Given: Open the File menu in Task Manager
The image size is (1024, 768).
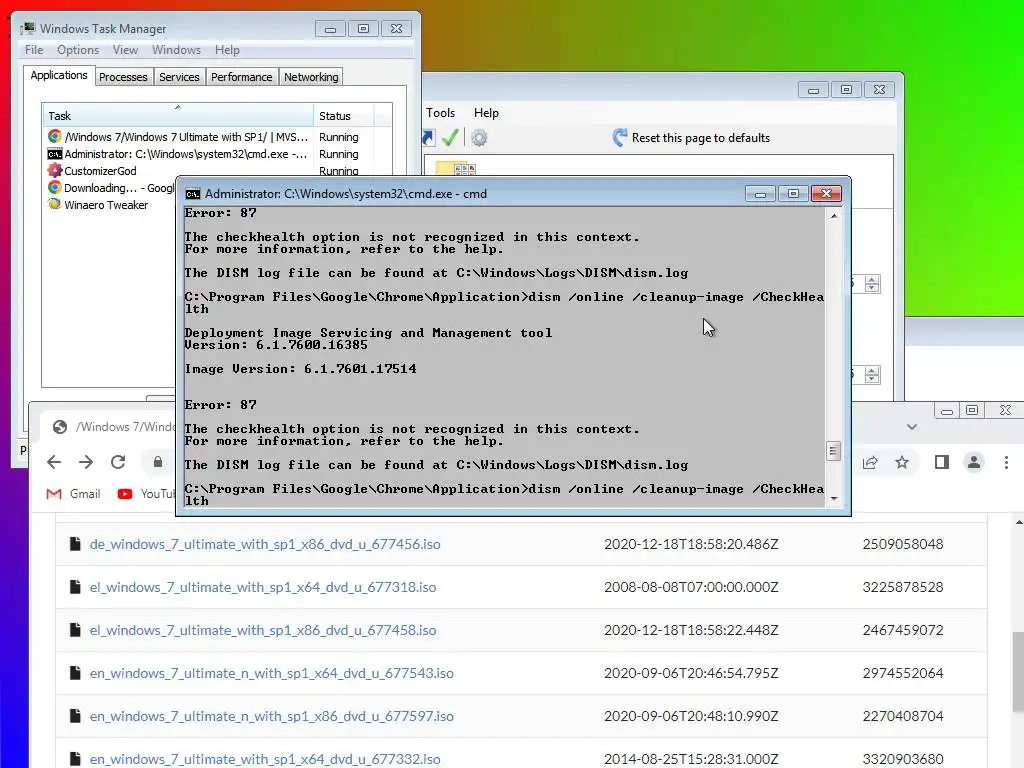Looking at the screenshot, I should tap(34, 50).
